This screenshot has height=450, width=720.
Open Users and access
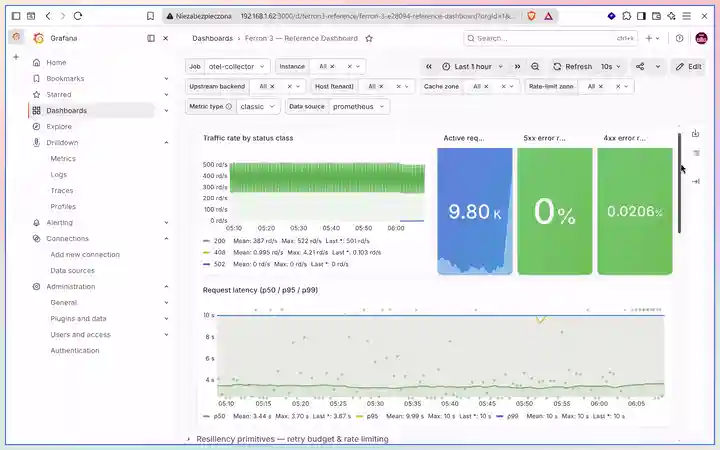[x=80, y=335]
